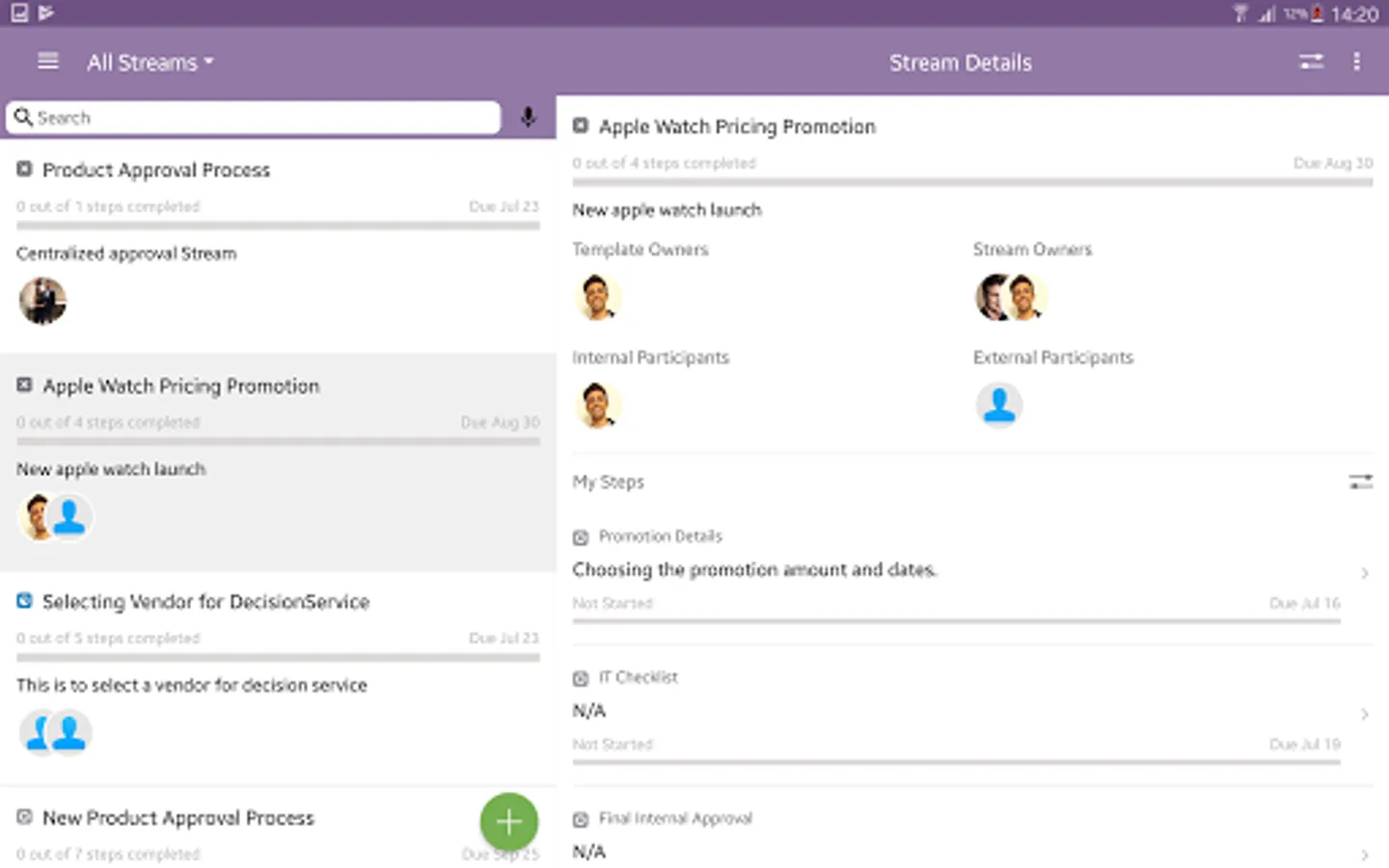Image resolution: width=1389 pixels, height=868 pixels.
Task: Click 'Promotion Details' step title
Action: [x=660, y=536]
